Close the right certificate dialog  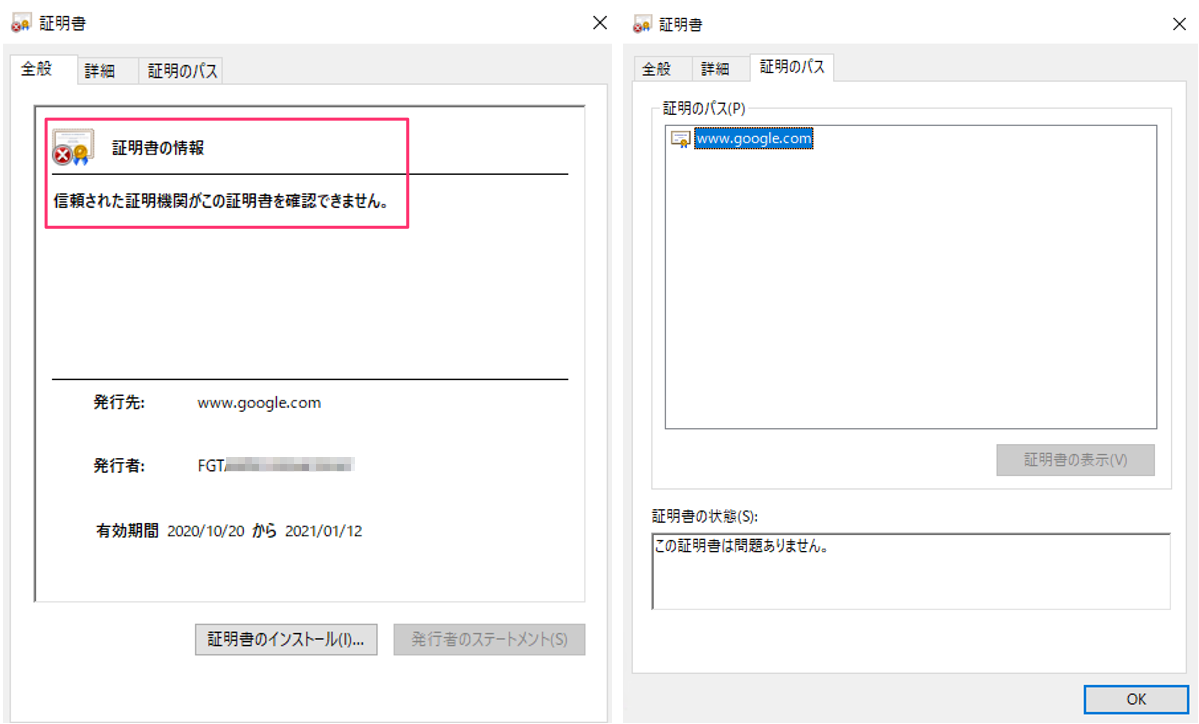[1180, 22]
